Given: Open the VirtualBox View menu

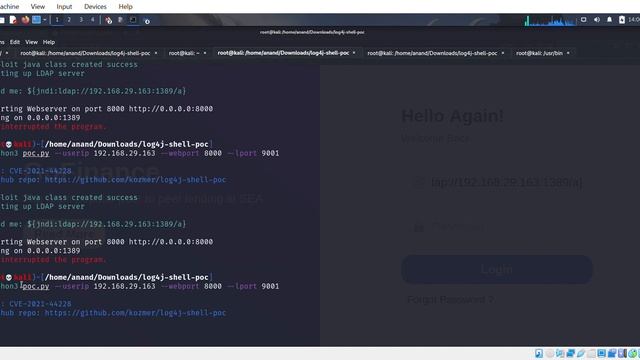Looking at the screenshot, I should (x=38, y=7).
